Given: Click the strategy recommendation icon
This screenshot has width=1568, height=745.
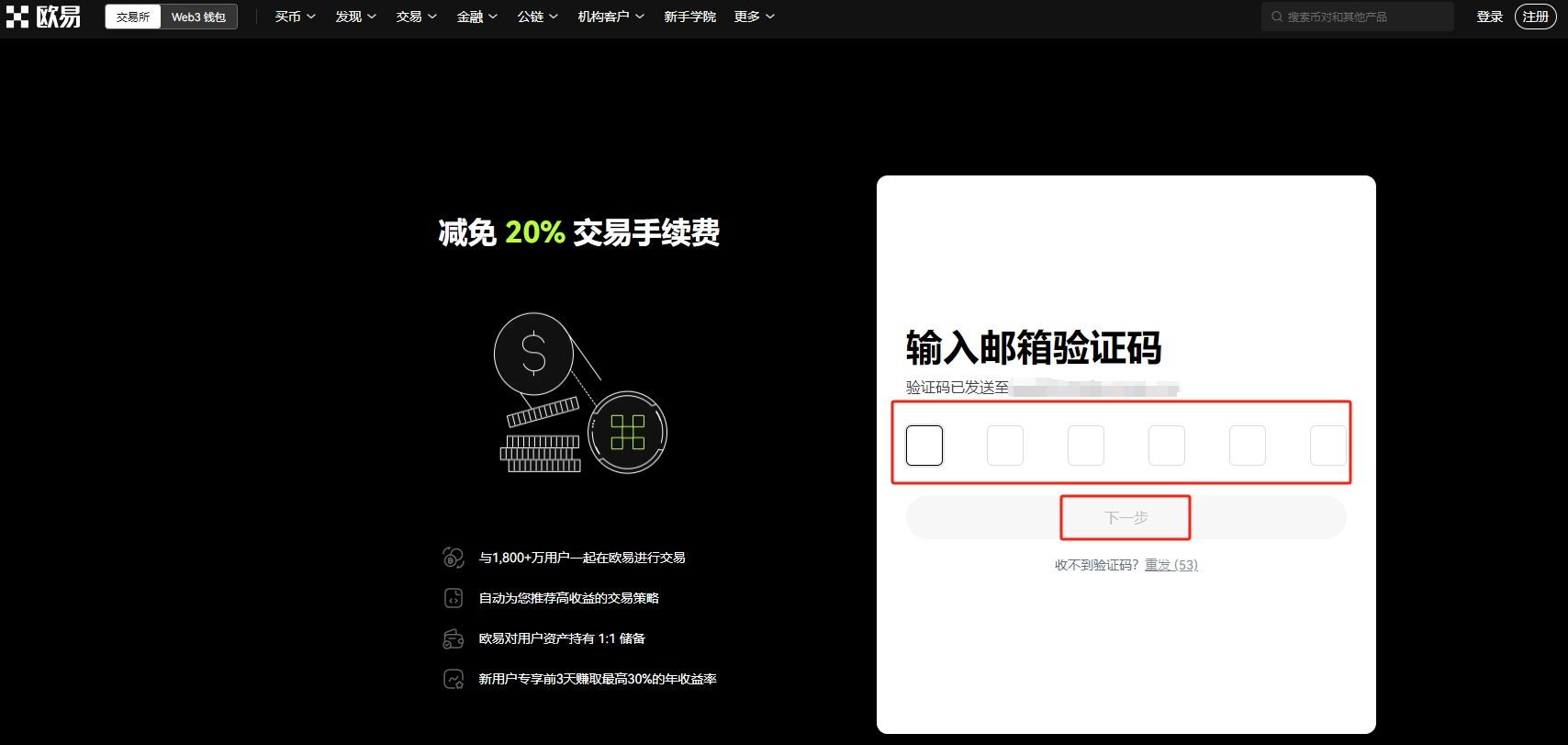Looking at the screenshot, I should (x=454, y=598).
